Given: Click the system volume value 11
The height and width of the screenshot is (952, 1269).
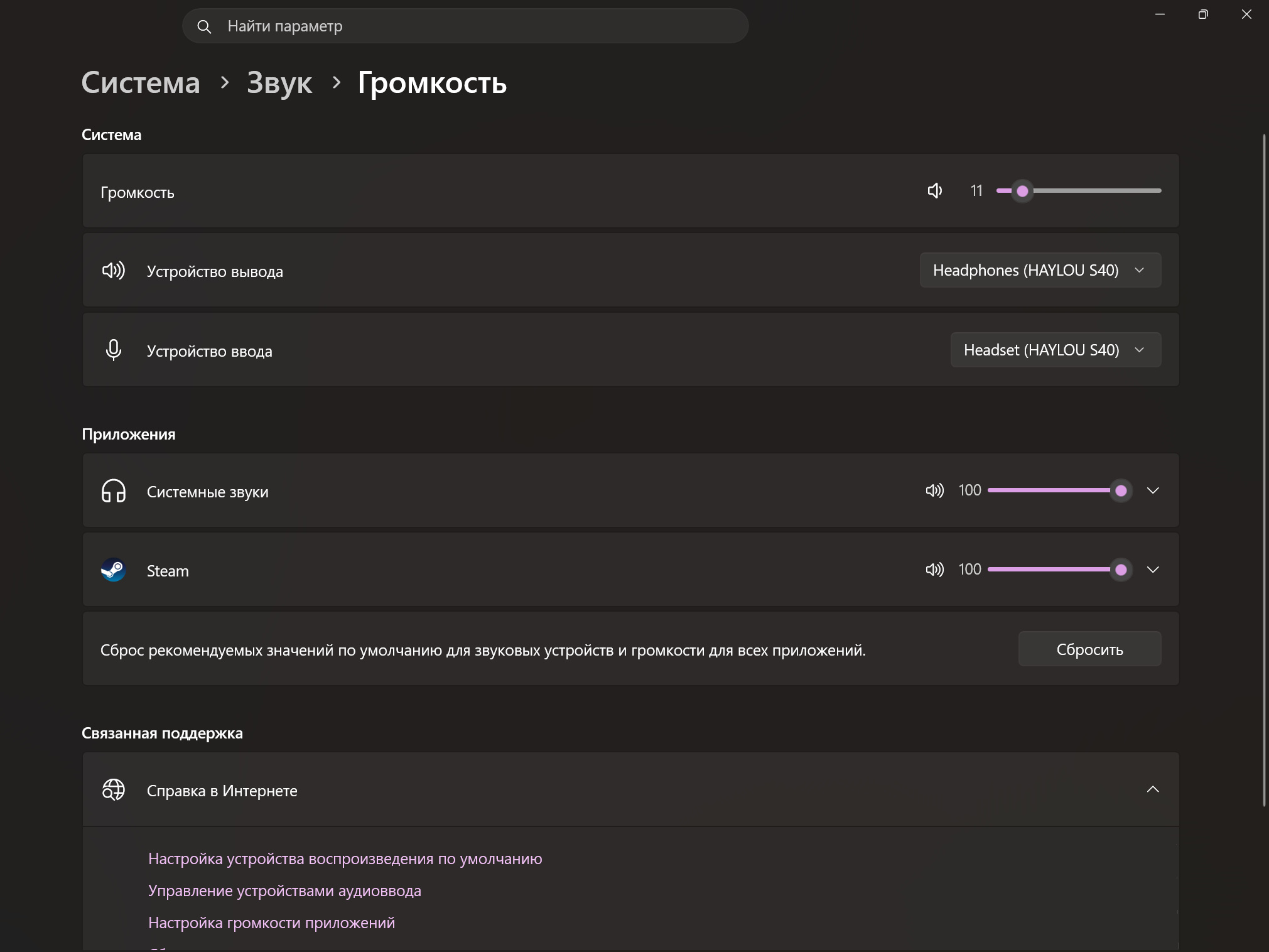Looking at the screenshot, I should pyautogui.click(x=976, y=191).
